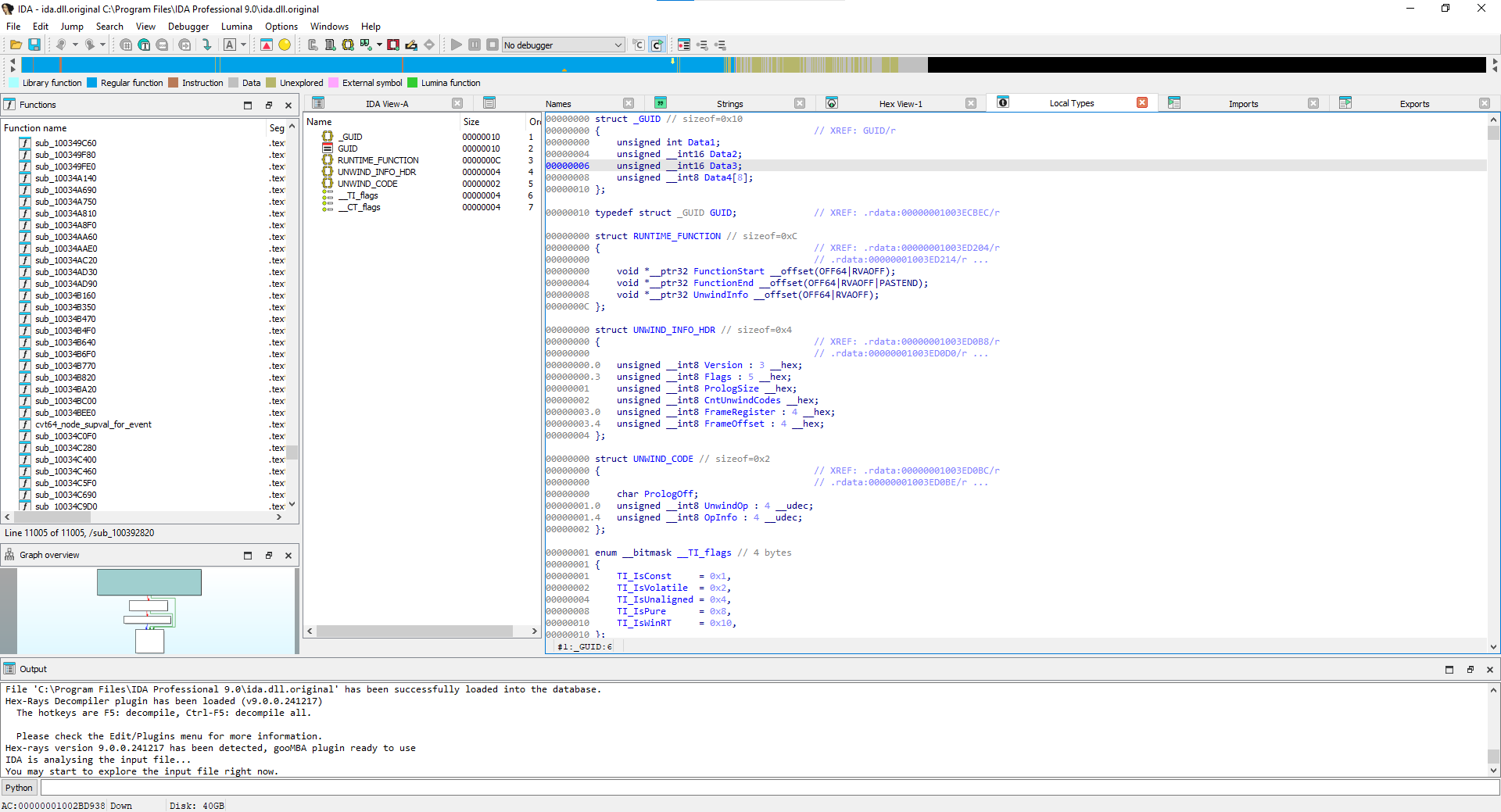Click the gray C toolbar icon

(639, 45)
